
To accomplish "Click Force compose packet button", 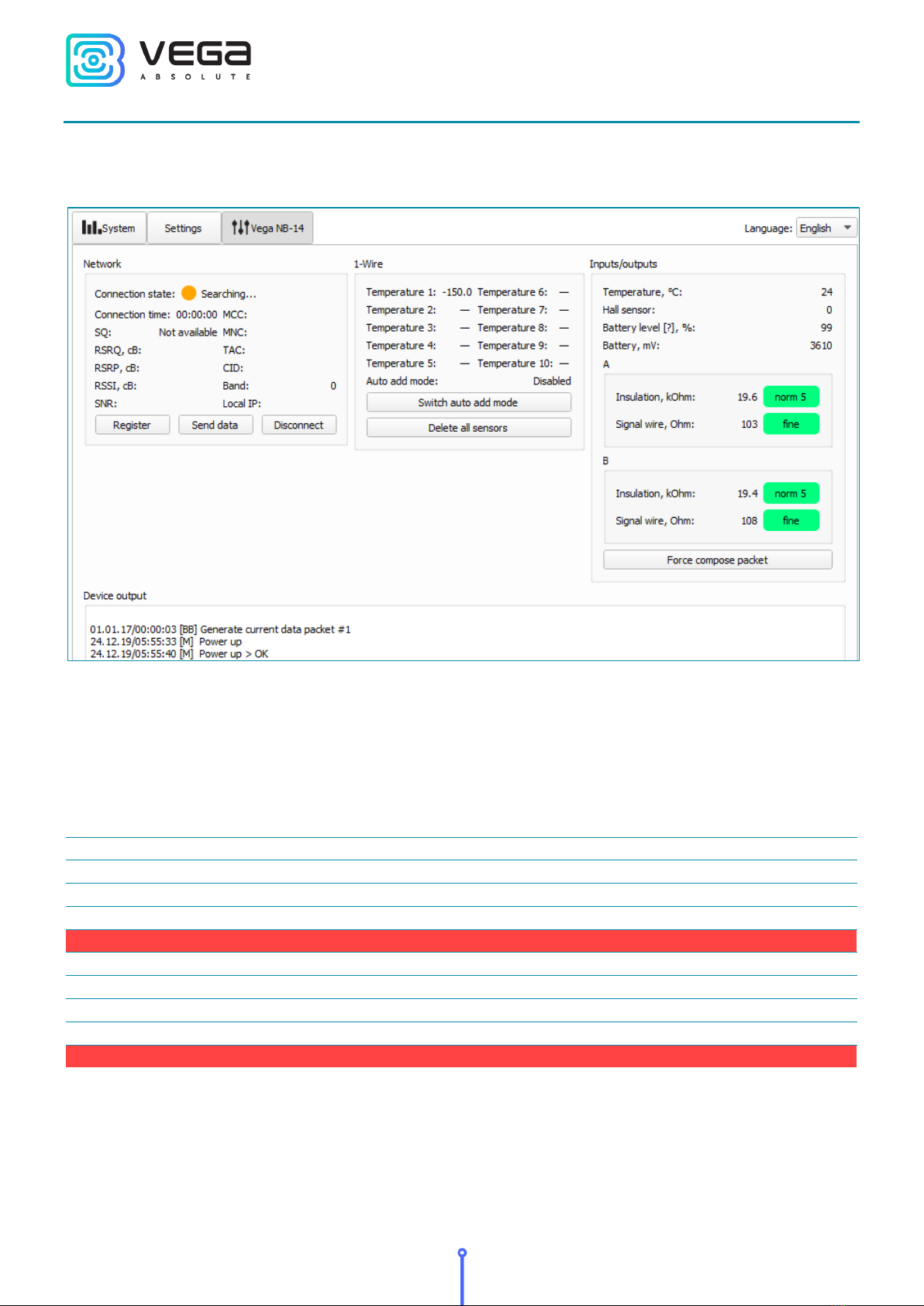I will [x=717, y=560].
